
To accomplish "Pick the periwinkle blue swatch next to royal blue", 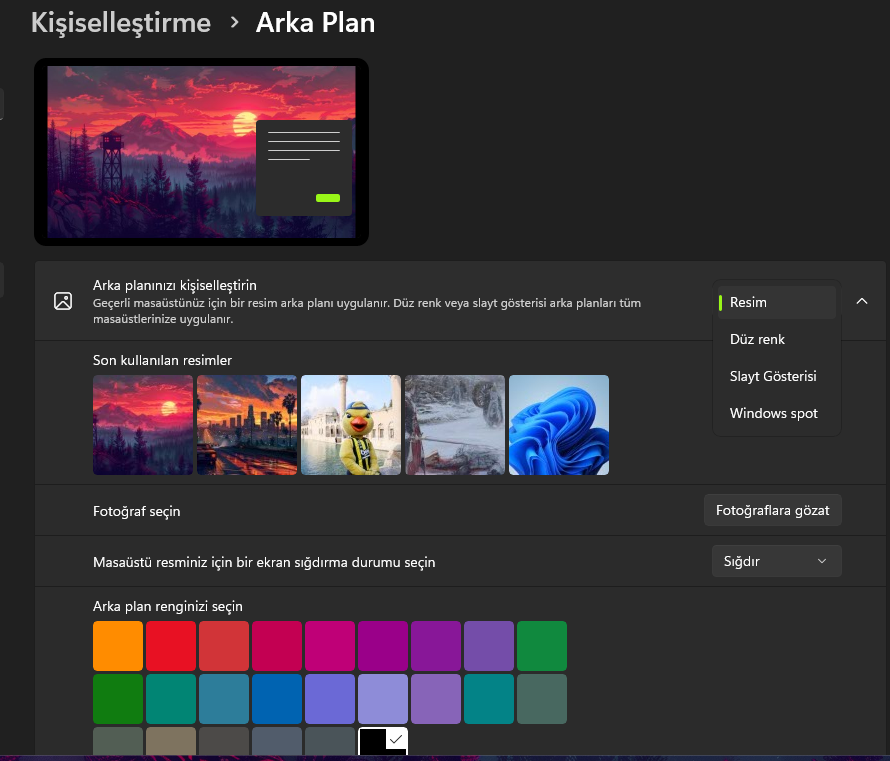I will coord(330,699).
